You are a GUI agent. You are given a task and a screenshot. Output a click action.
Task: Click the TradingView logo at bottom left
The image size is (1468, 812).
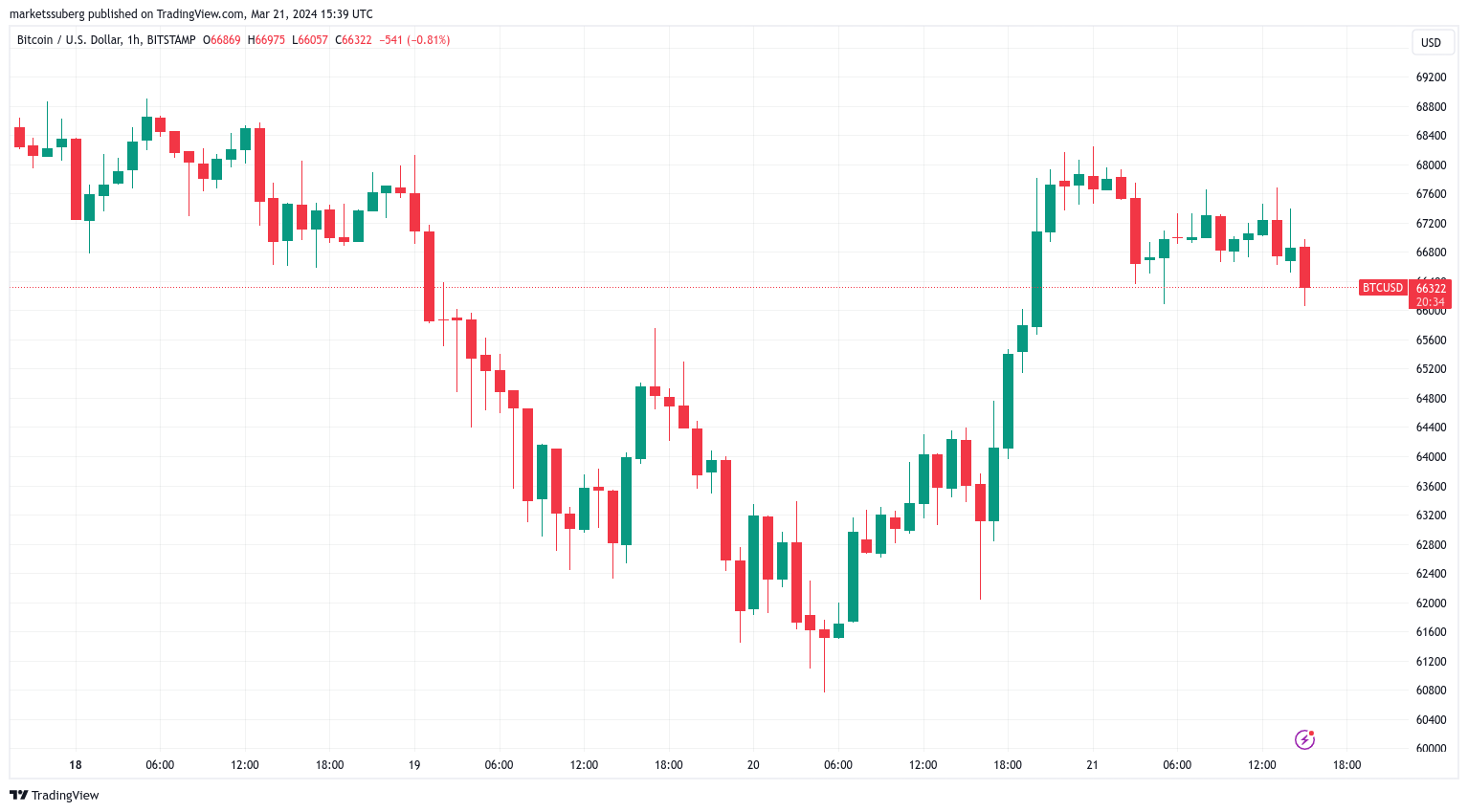[55, 795]
